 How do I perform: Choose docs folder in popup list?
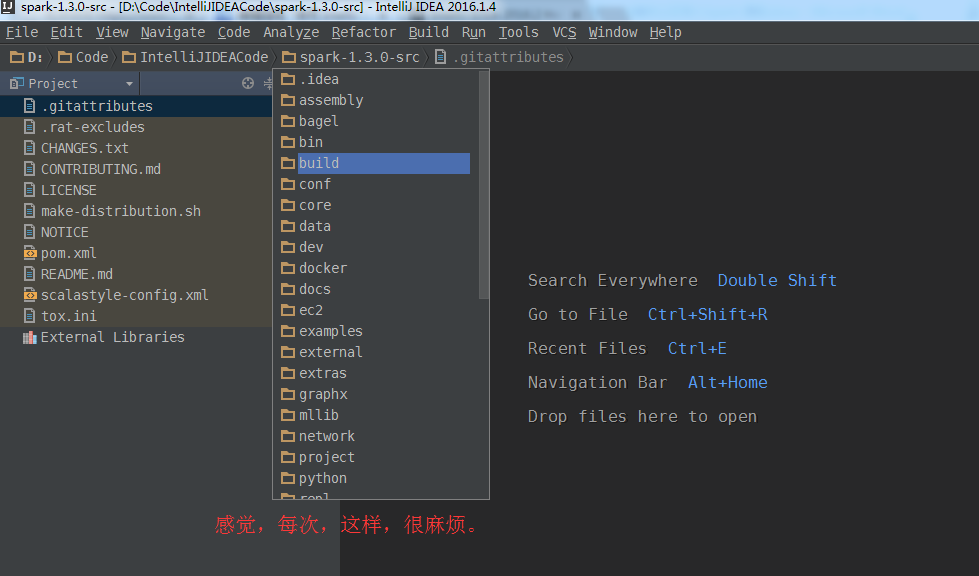pyautogui.click(x=375, y=290)
